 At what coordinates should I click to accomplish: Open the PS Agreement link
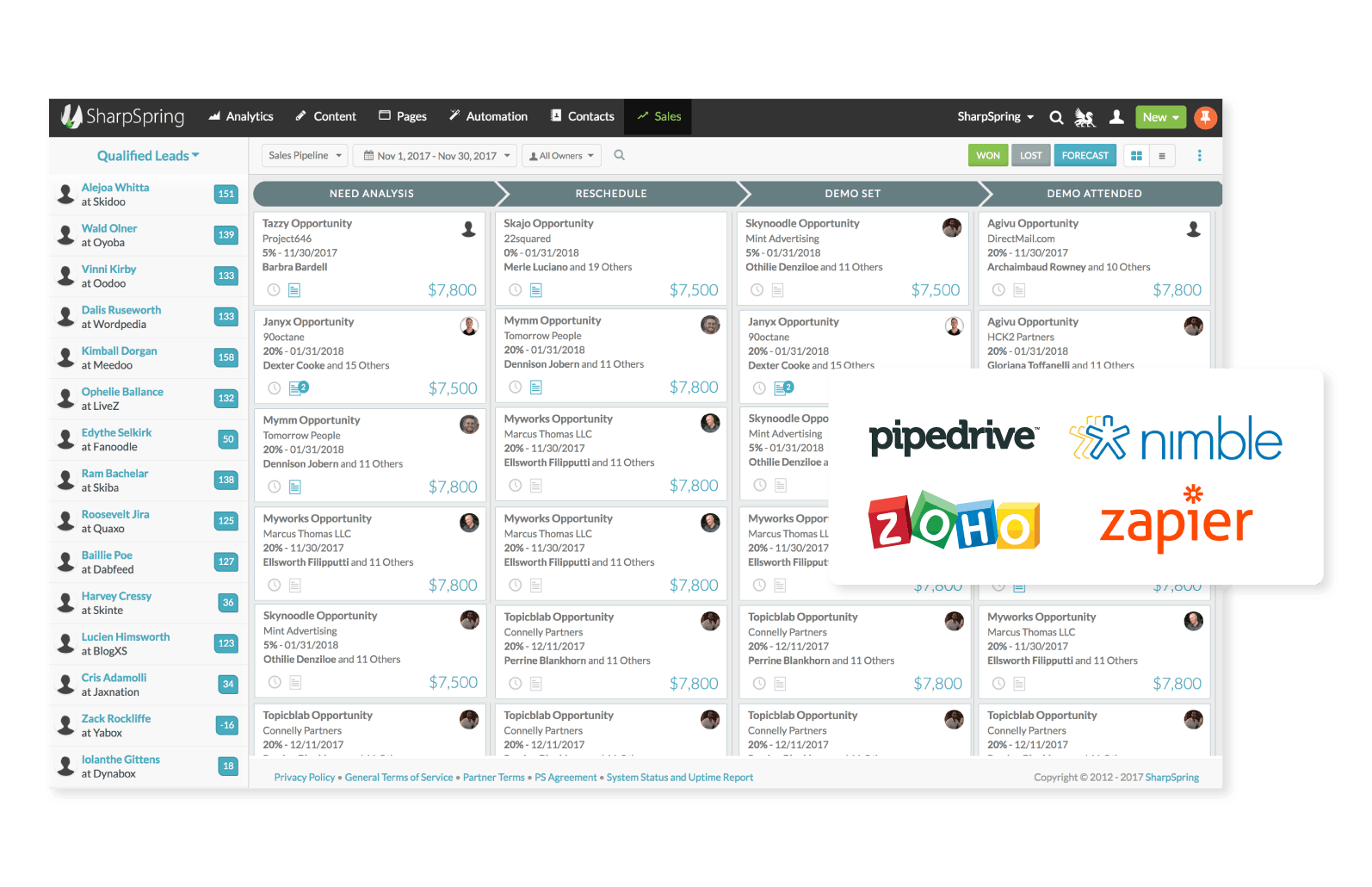565,778
